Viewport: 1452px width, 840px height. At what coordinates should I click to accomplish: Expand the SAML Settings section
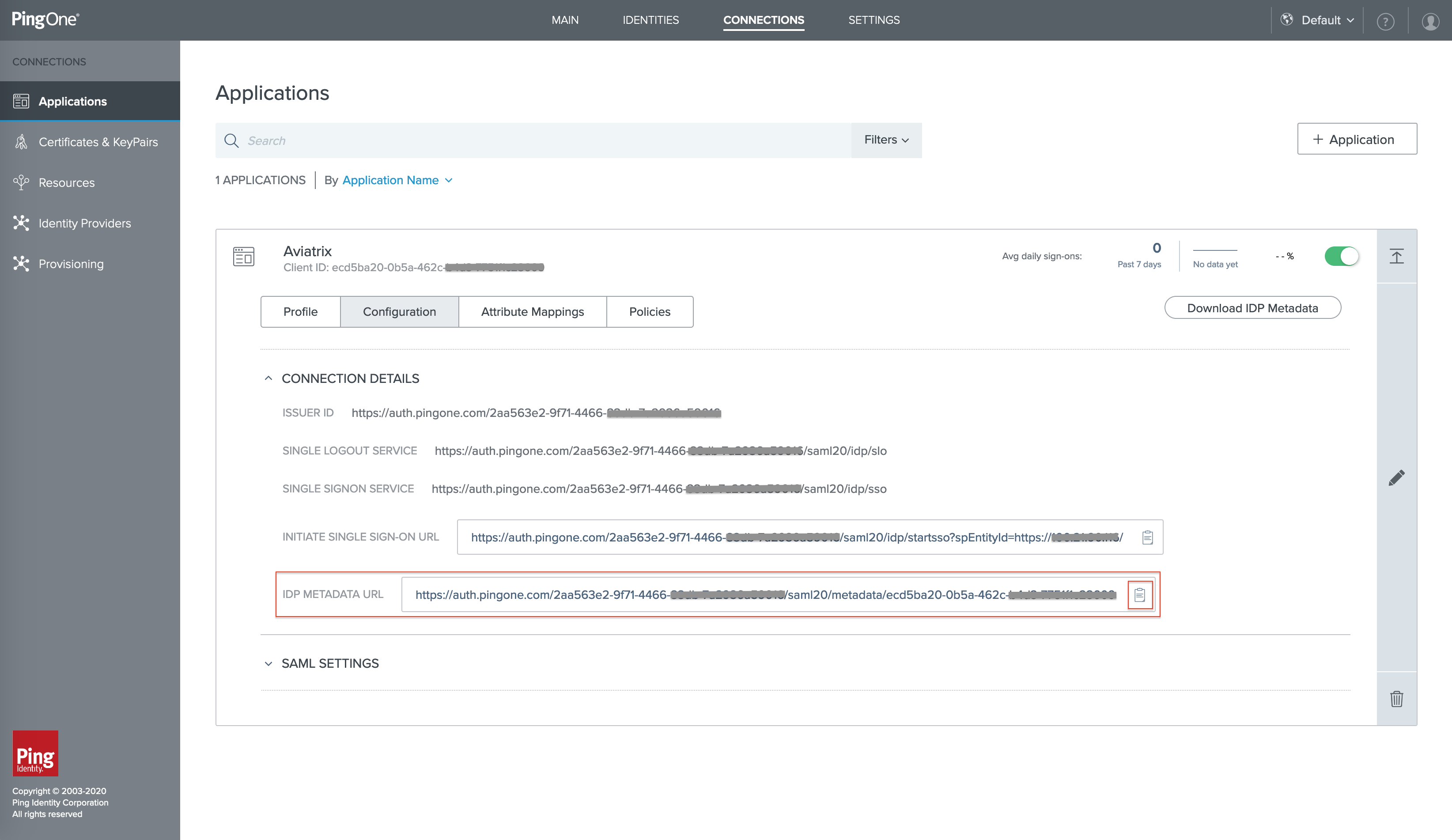[268, 664]
